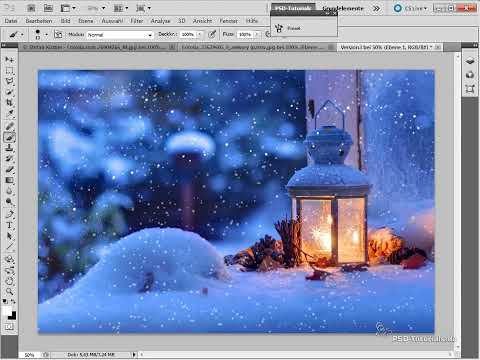480x360 pixels.
Task: Launch Bridge from the application bar
Action: [31, 8]
